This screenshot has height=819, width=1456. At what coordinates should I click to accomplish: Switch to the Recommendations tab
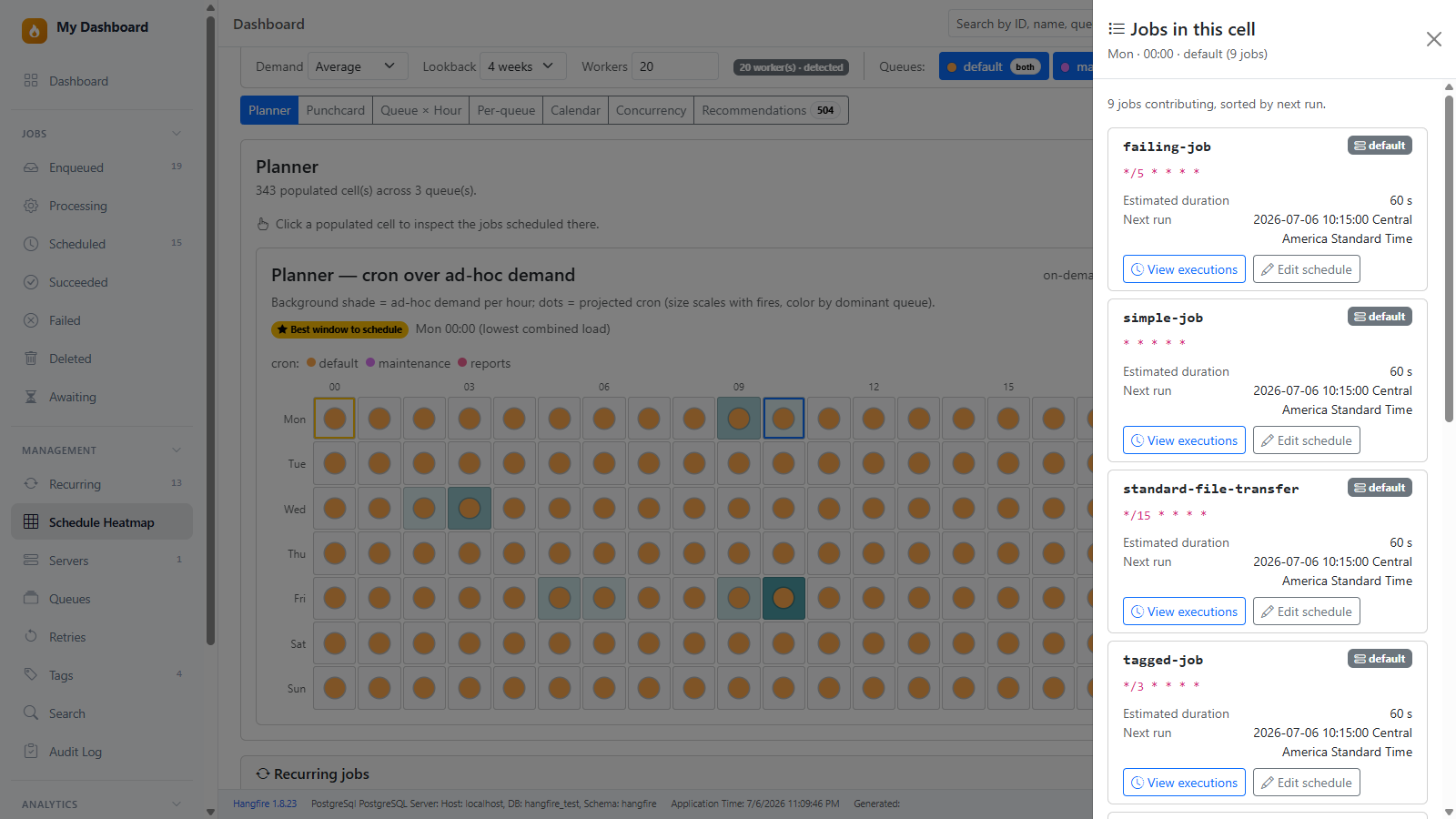pos(771,110)
